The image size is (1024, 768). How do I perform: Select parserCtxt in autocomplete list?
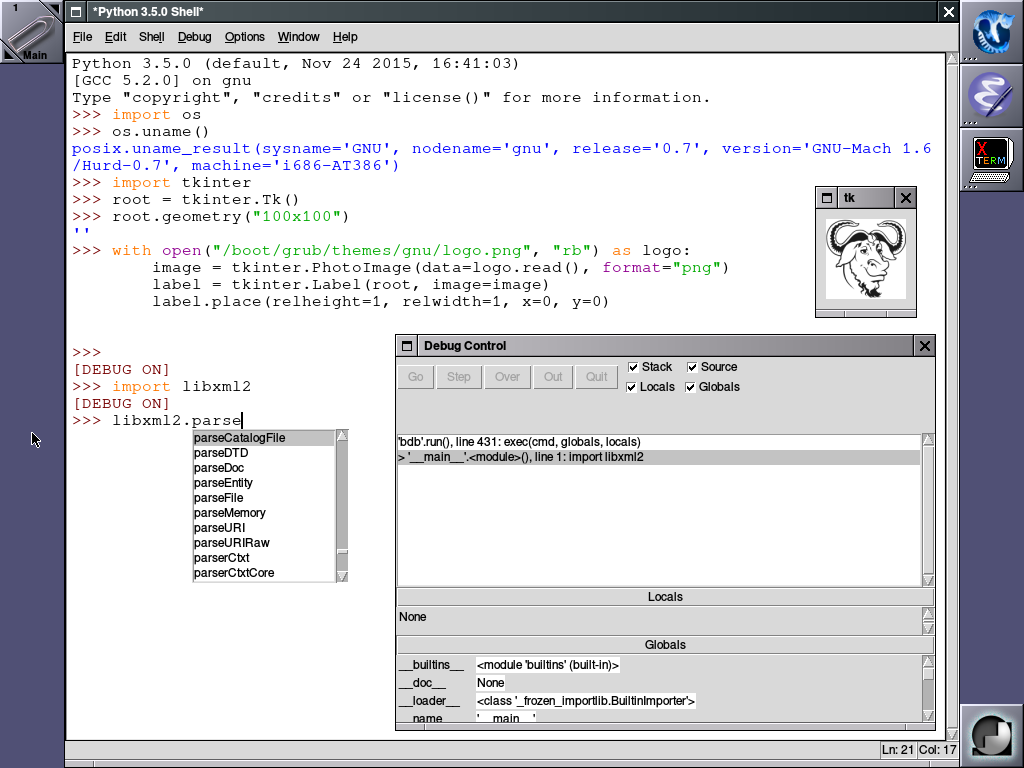coord(263,558)
